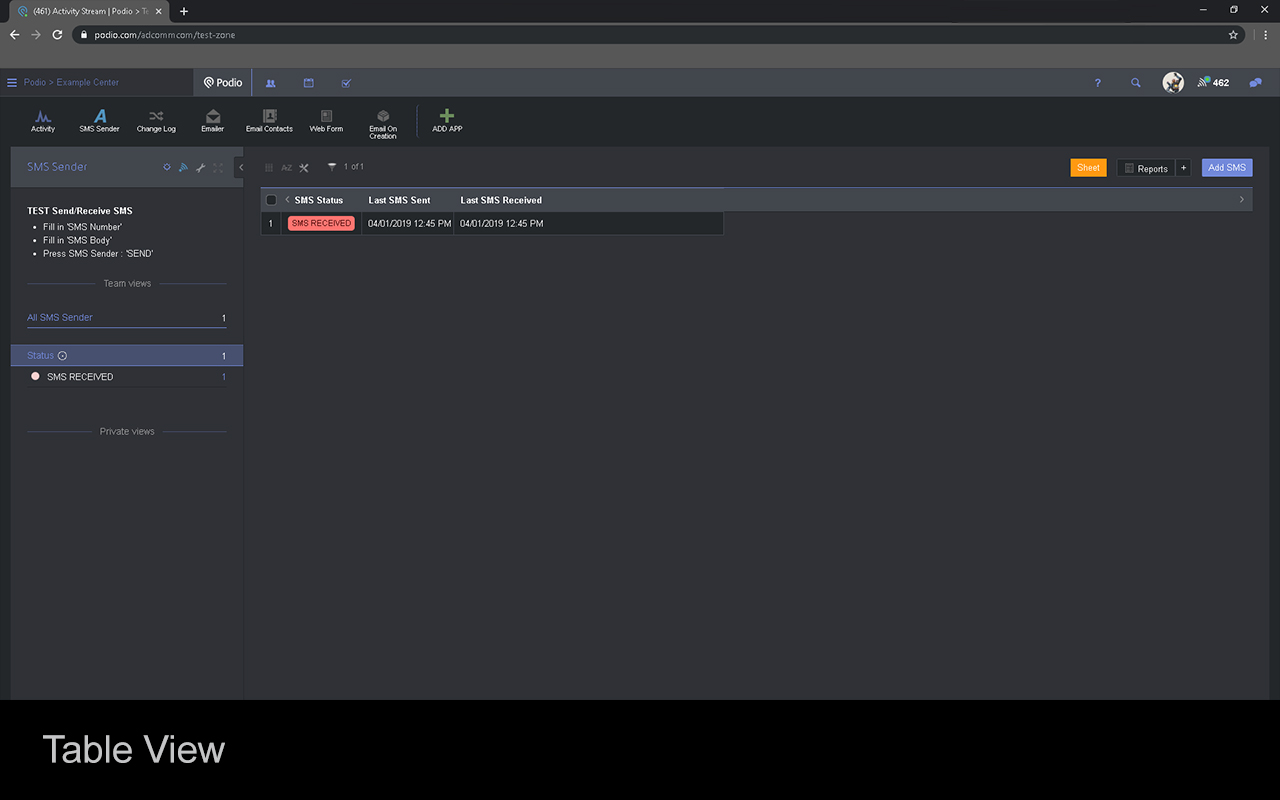The width and height of the screenshot is (1280, 800).
Task: Open the Chrome three-dot menu
Action: click(x=1265, y=34)
